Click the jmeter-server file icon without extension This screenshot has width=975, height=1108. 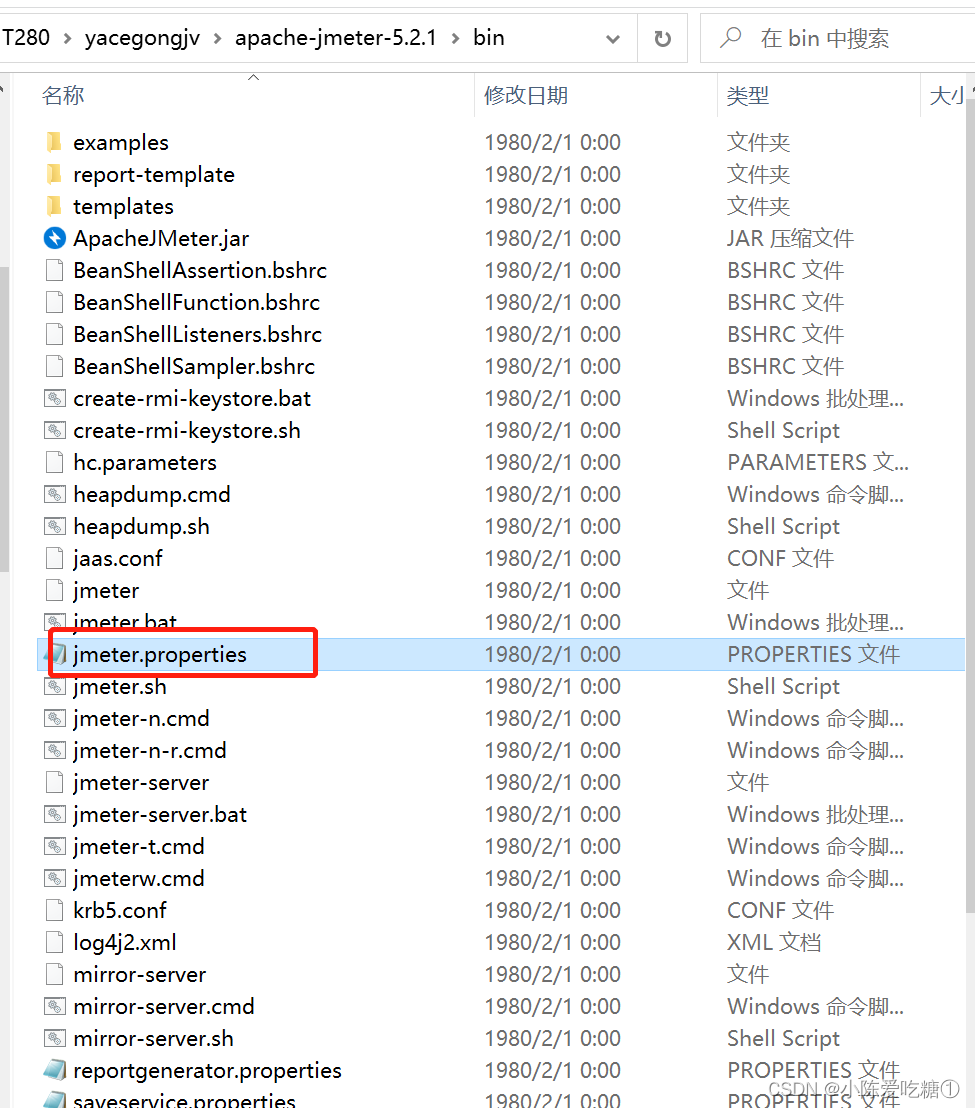[54, 782]
